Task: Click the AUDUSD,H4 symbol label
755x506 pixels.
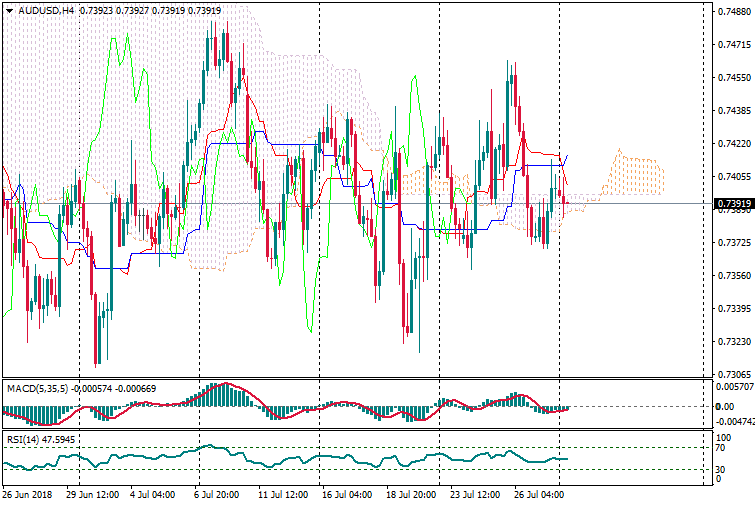Action: tap(46, 10)
